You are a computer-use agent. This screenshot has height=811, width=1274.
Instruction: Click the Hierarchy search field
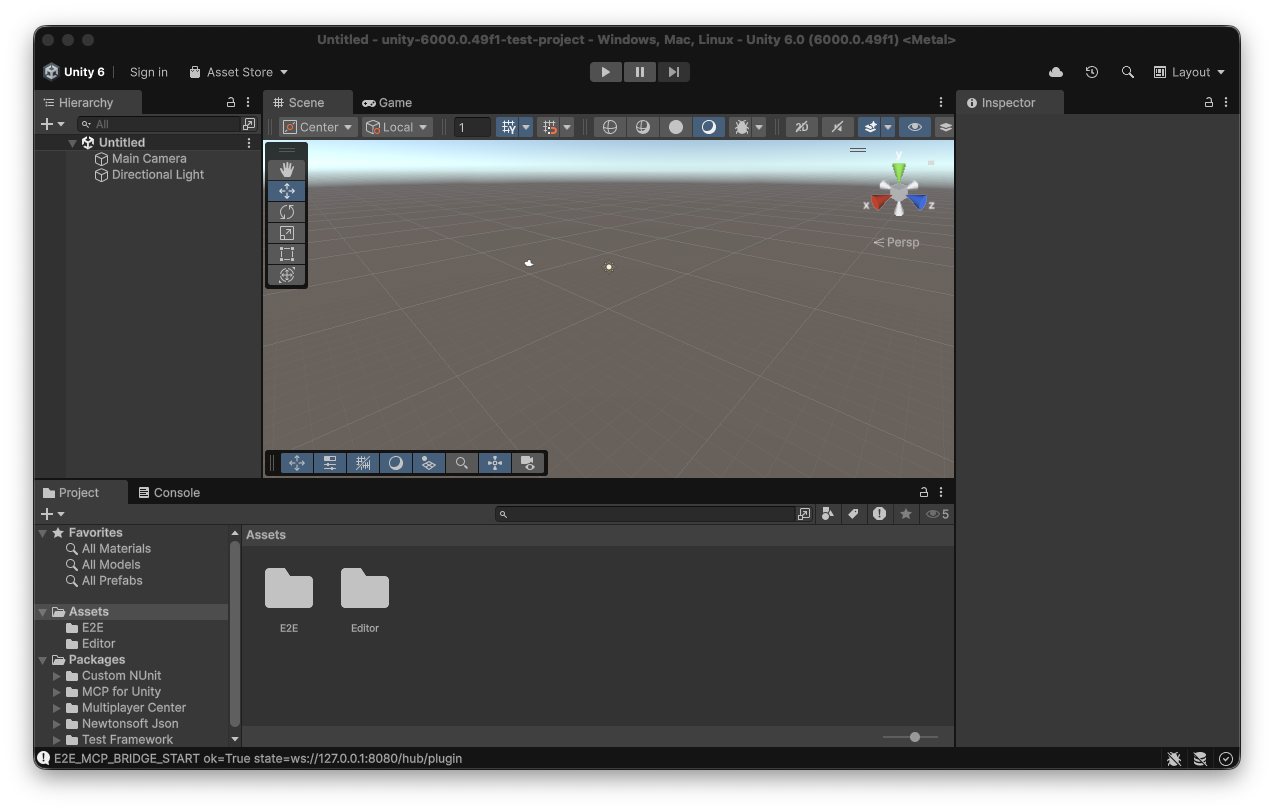(161, 124)
